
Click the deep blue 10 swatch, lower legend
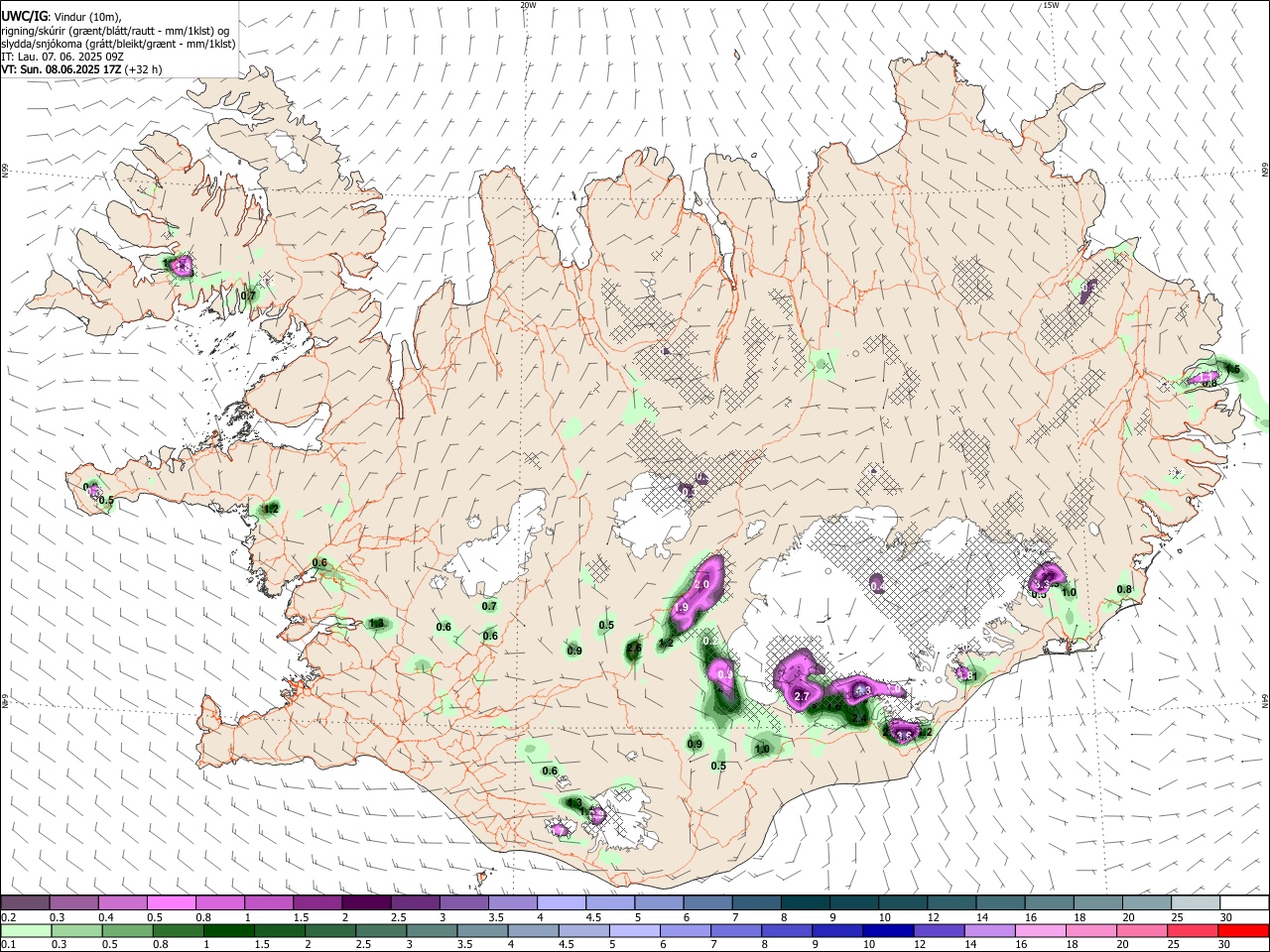(889, 930)
